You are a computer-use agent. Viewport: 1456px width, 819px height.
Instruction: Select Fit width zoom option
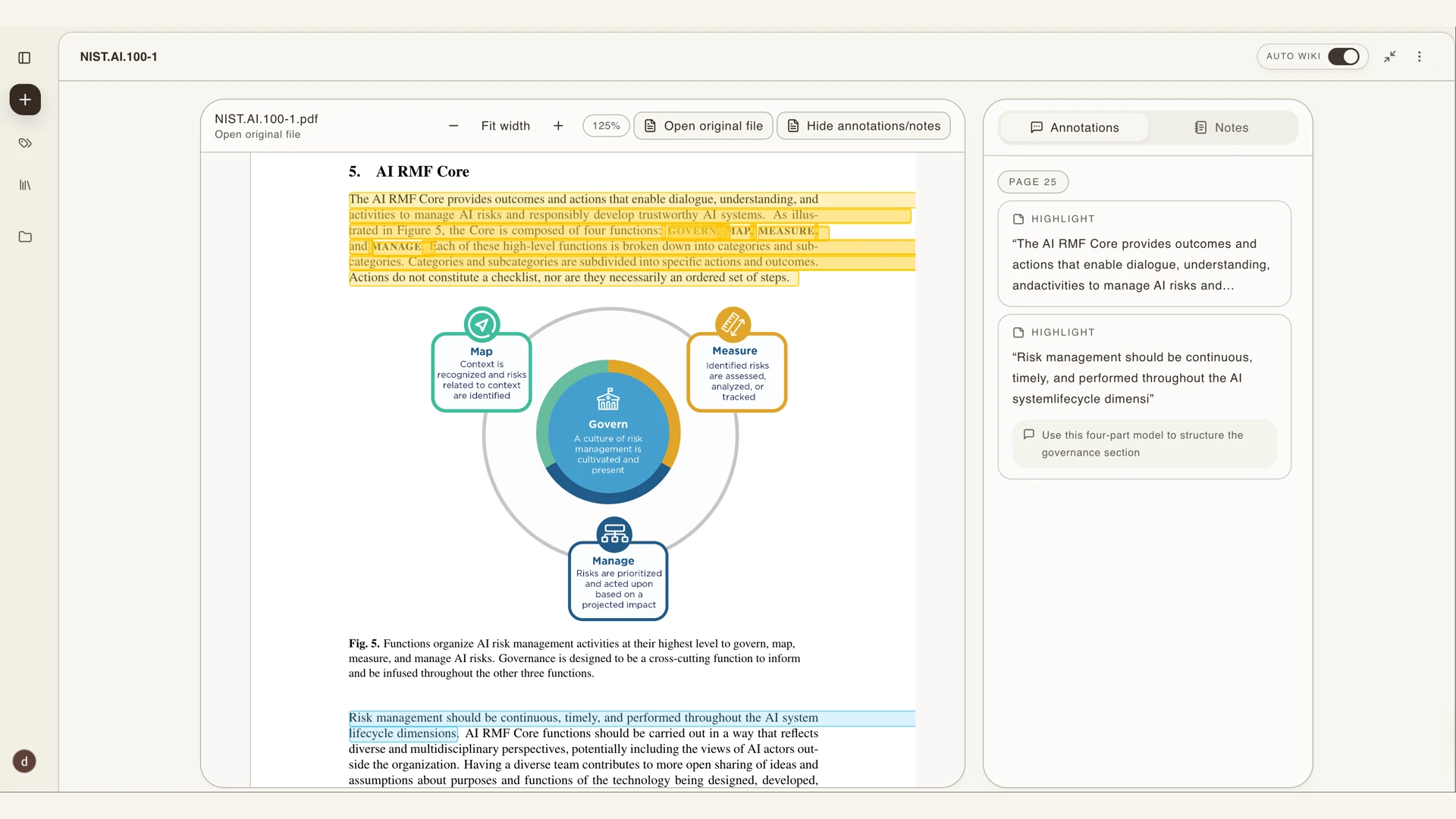coord(506,126)
